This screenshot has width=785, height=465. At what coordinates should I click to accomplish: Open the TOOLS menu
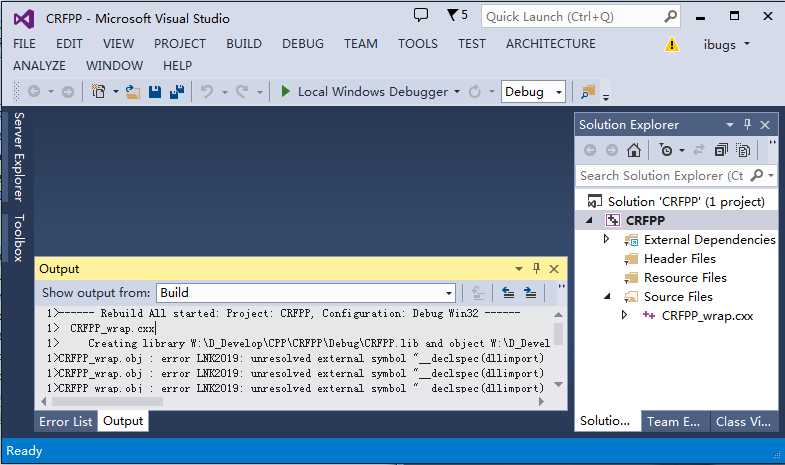pos(418,44)
